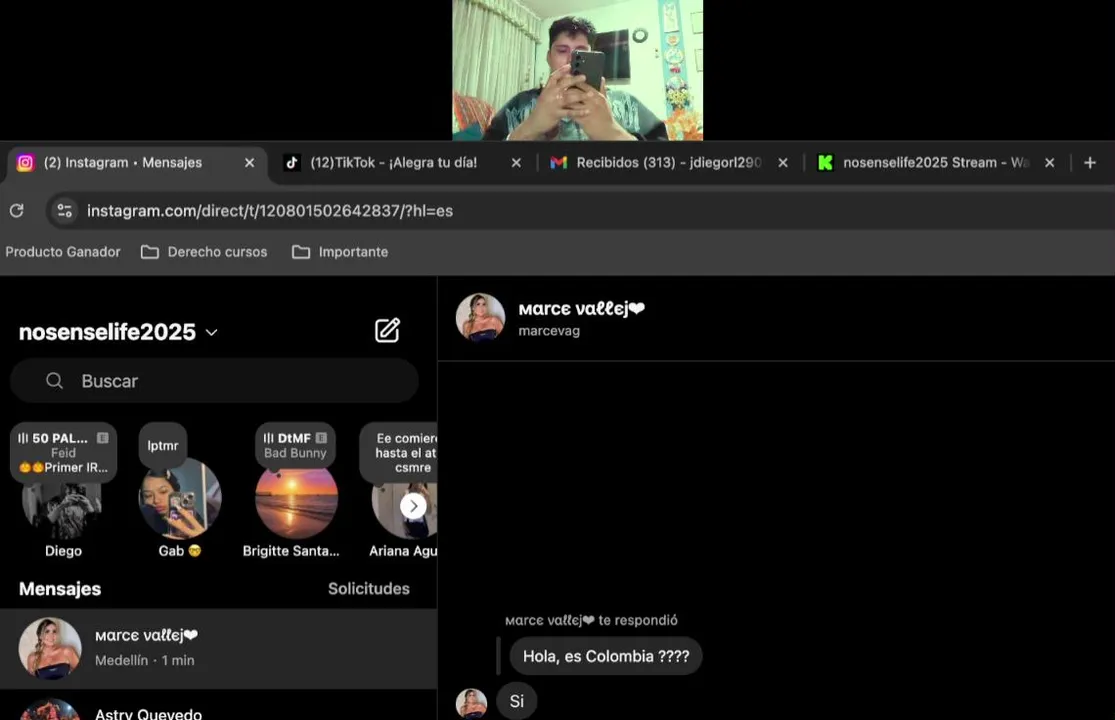The width and height of the screenshot is (1115, 720).
Task: Open marce vallej's profile picture in chat header
Action: point(480,318)
